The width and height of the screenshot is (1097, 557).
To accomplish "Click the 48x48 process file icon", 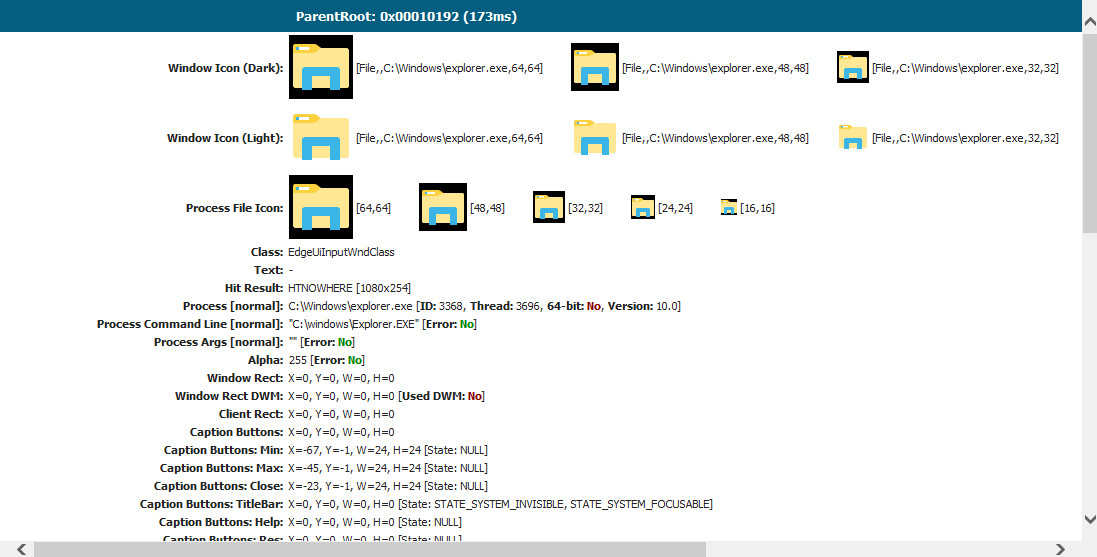I will 443,207.
